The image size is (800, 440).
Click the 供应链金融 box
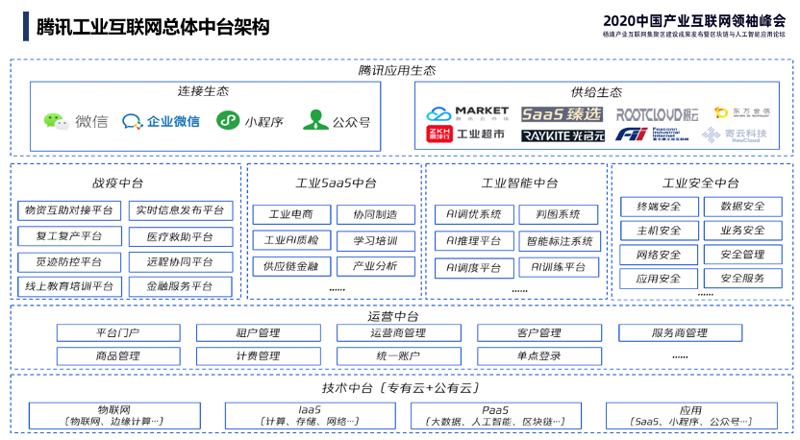coord(291,266)
